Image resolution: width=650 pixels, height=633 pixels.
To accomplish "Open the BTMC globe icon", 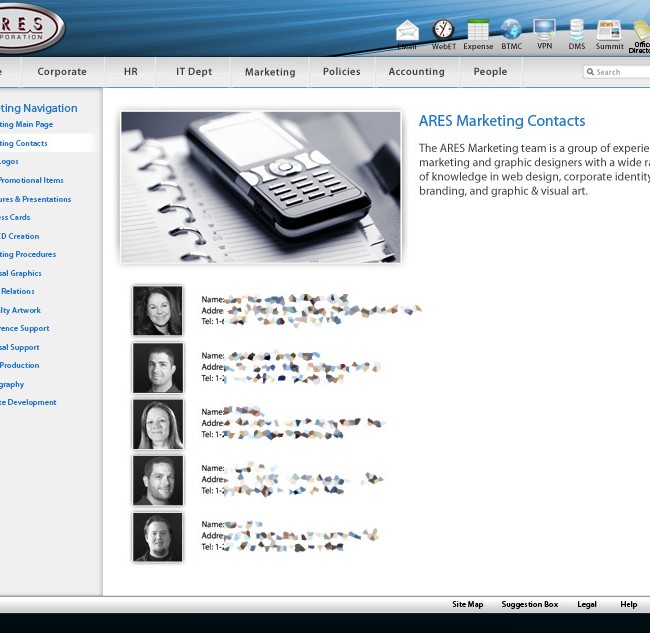I will (x=511, y=29).
